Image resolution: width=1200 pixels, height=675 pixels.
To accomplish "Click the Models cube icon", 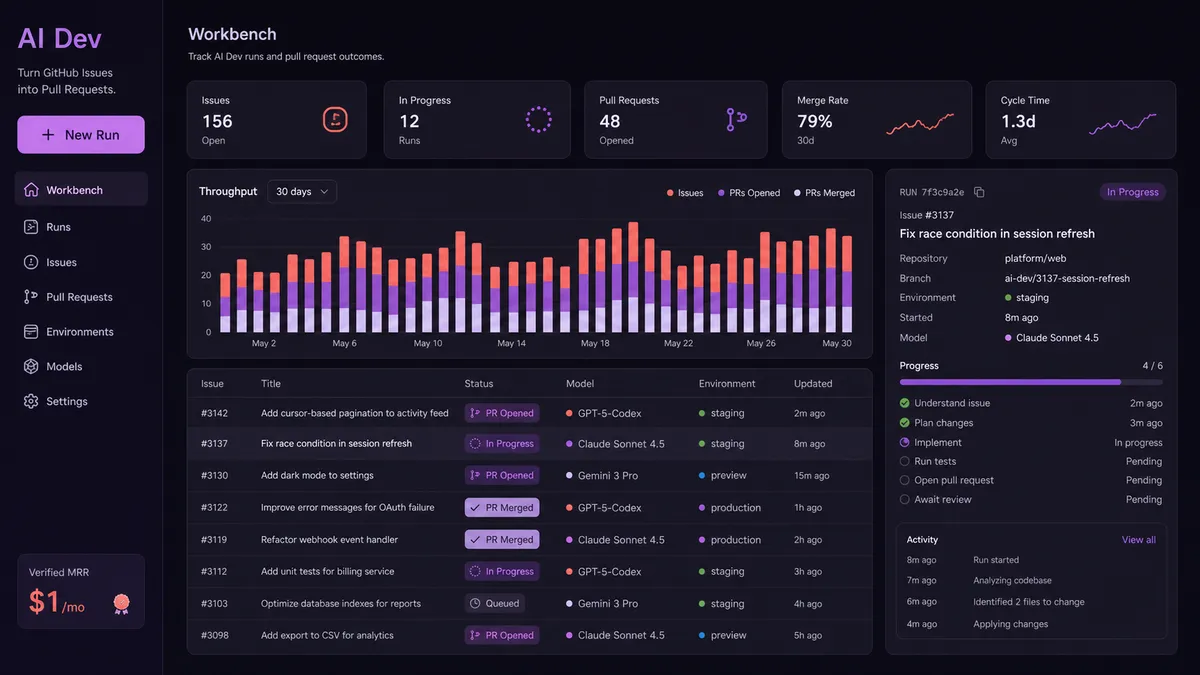I will coord(31,367).
